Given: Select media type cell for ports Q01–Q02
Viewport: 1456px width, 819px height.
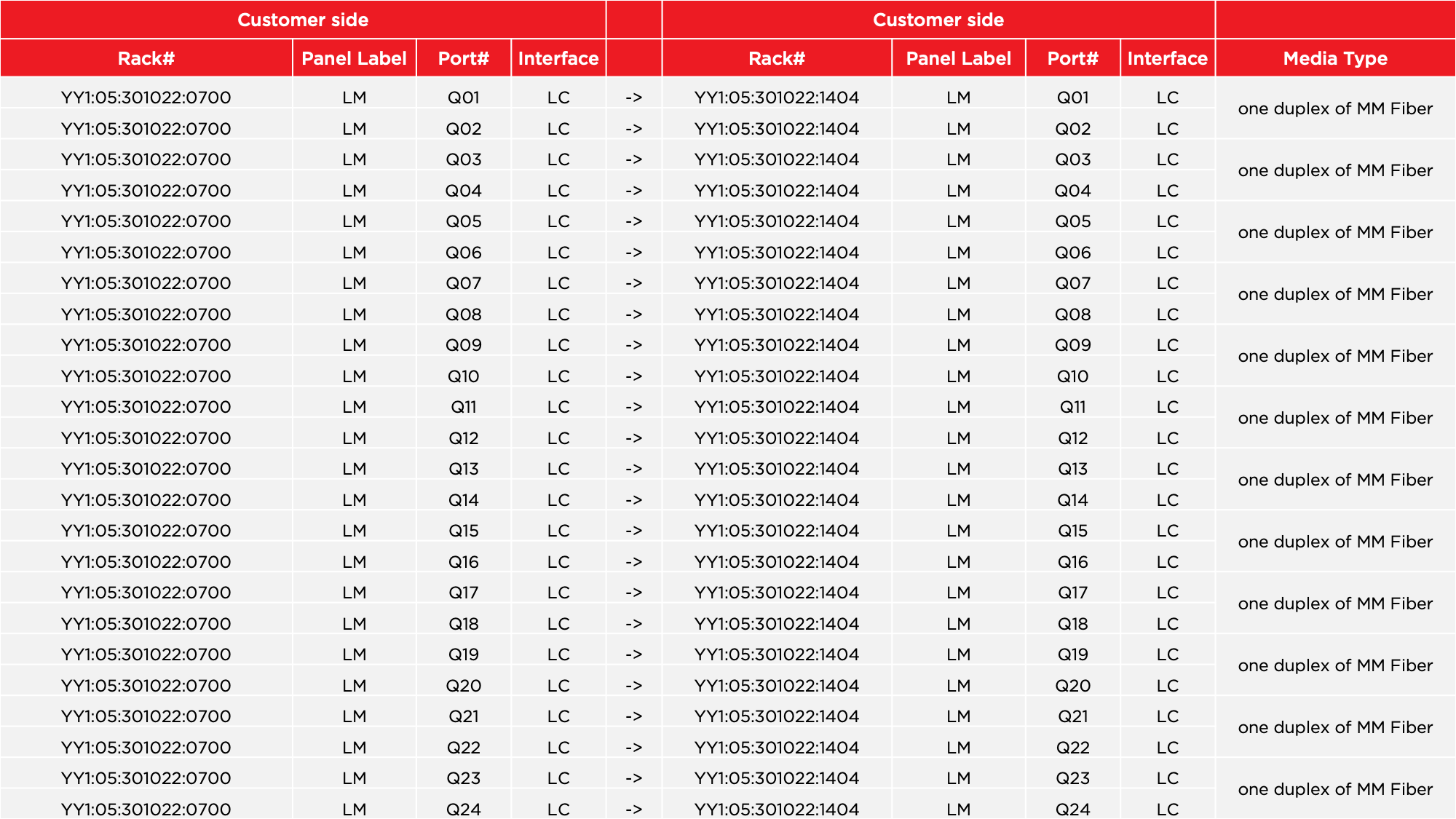Looking at the screenshot, I should tap(1335, 108).
